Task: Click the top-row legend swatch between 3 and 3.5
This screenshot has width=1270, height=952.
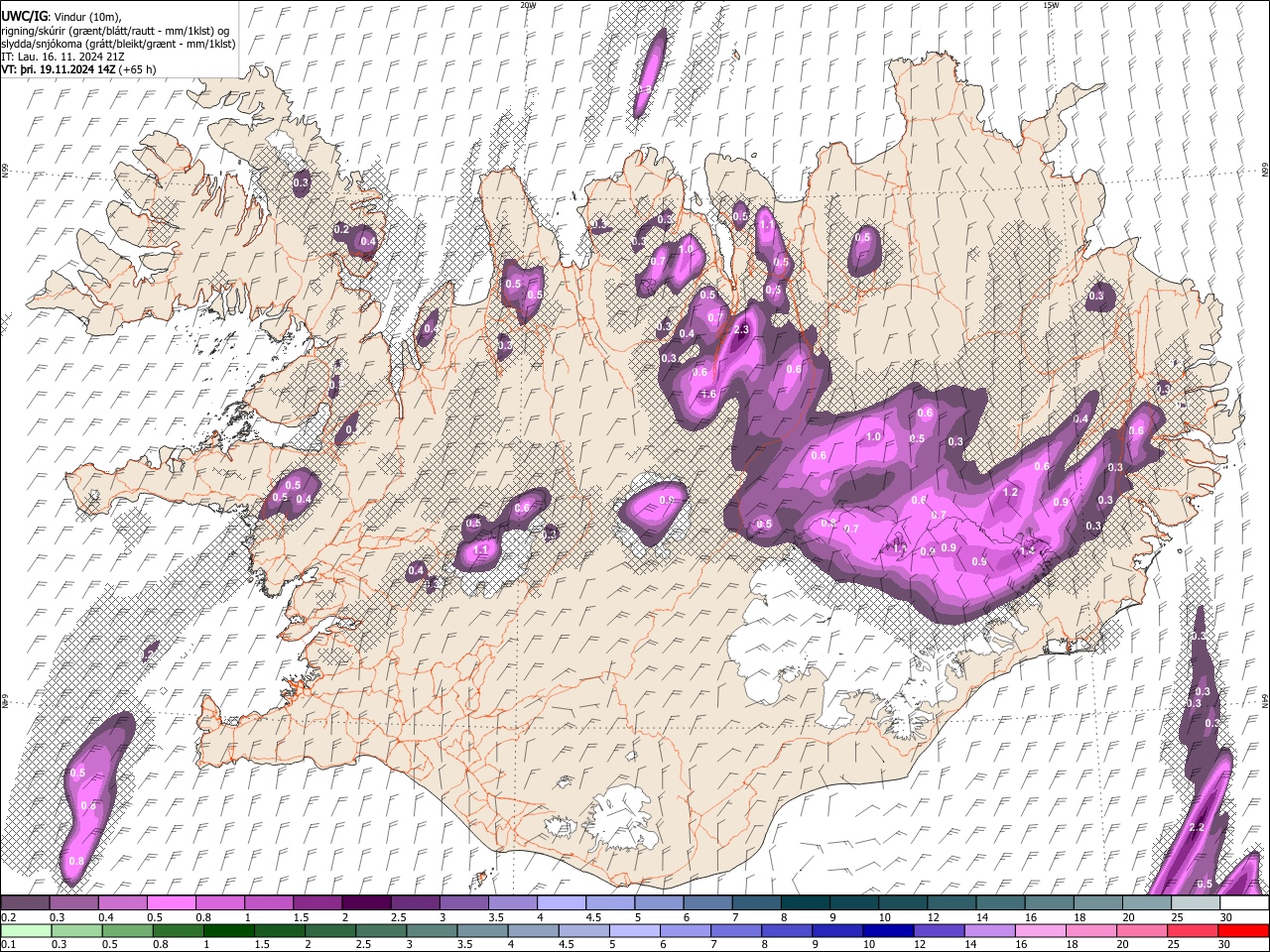Action: tap(463, 903)
